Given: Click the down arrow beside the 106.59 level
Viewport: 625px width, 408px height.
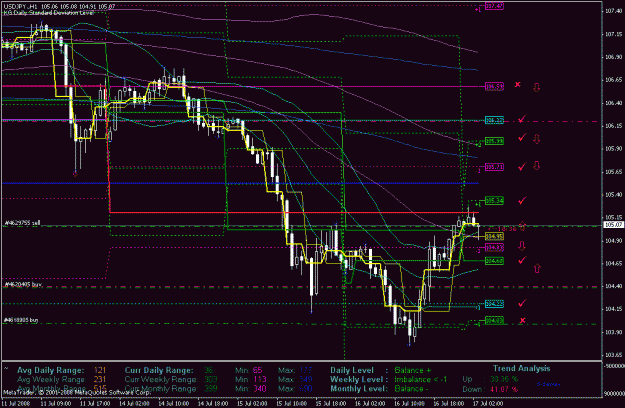Looking at the screenshot, I should (537, 87).
